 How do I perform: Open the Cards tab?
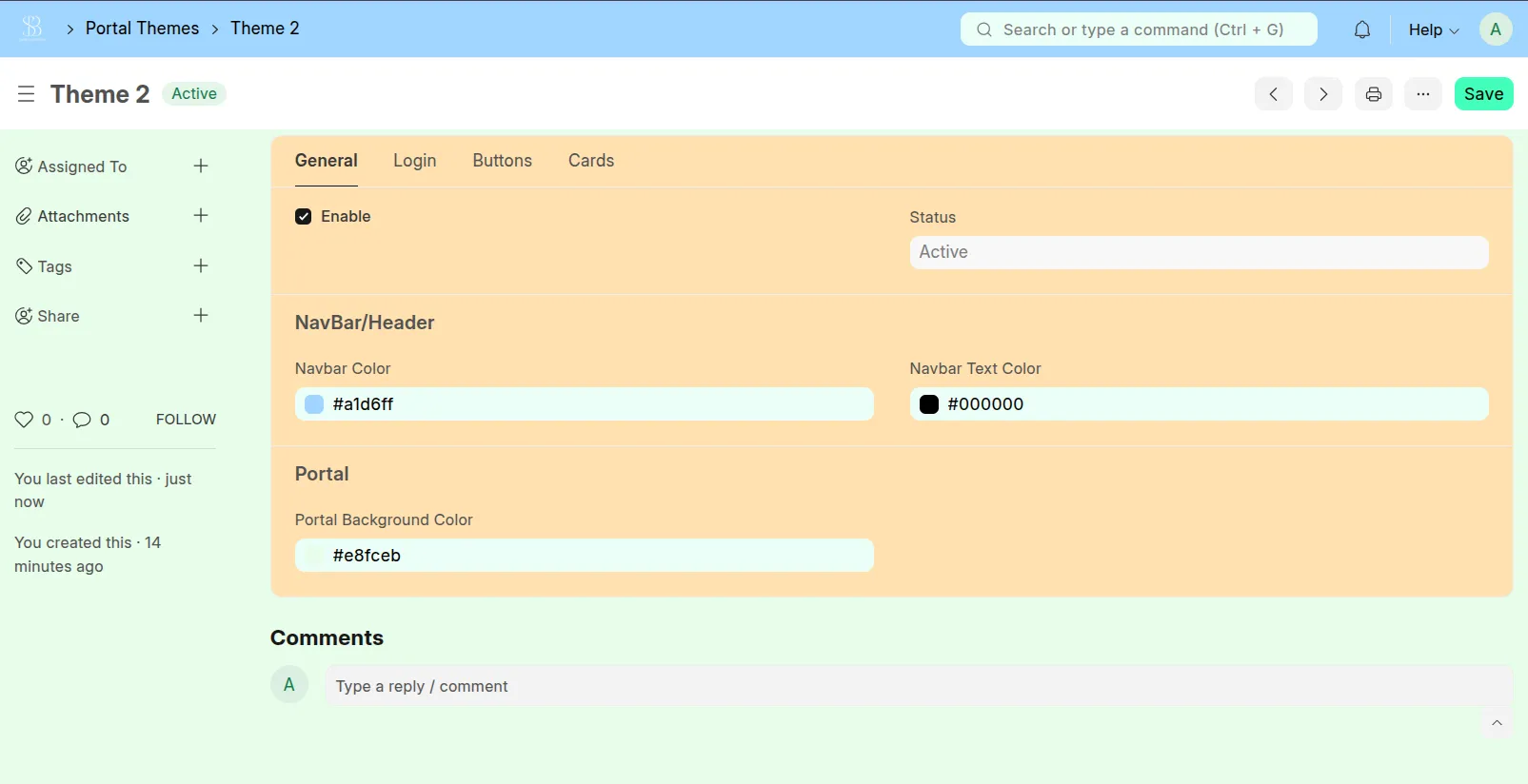point(591,161)
